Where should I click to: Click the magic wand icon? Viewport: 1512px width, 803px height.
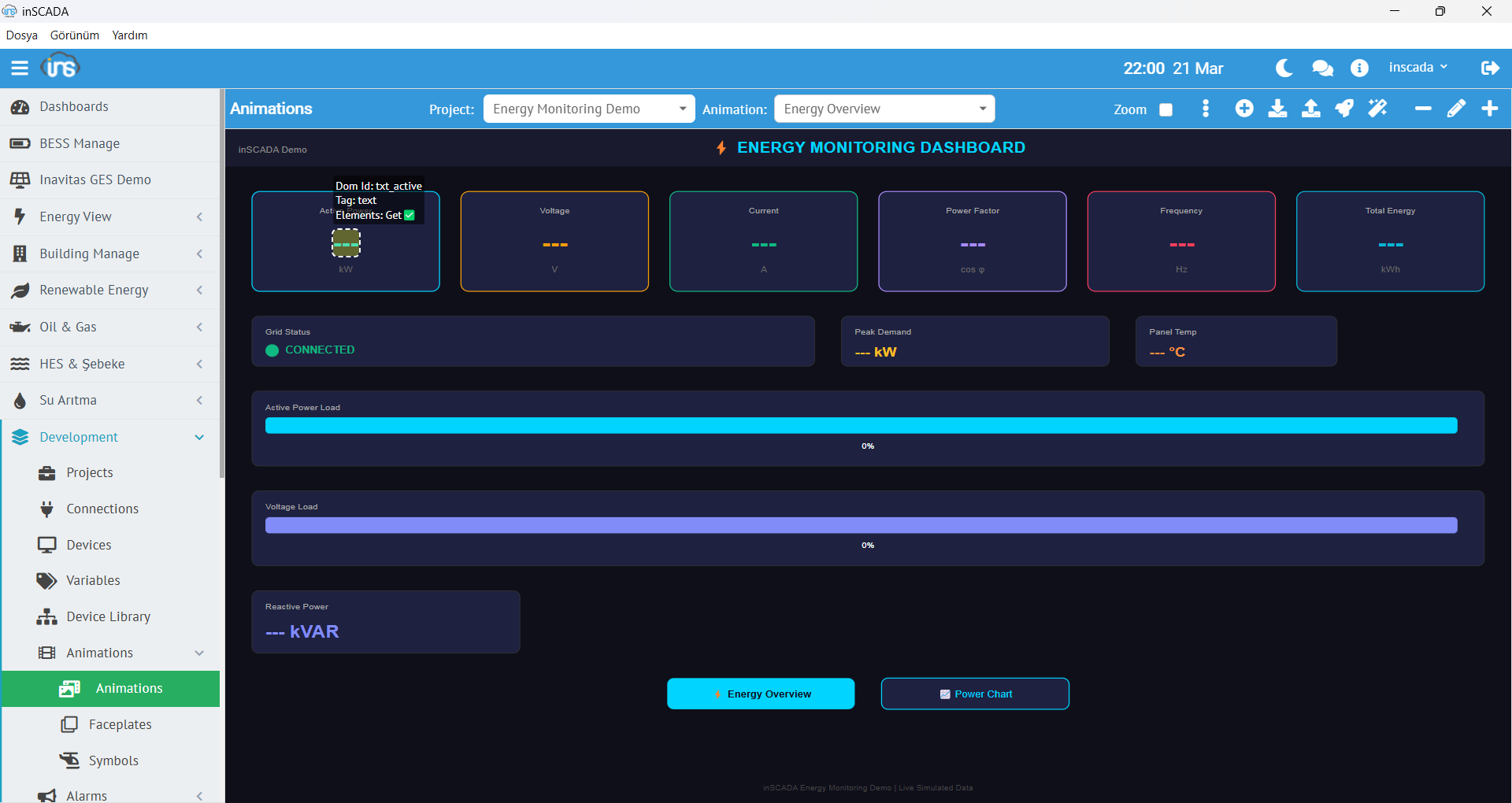[1377, 109]
